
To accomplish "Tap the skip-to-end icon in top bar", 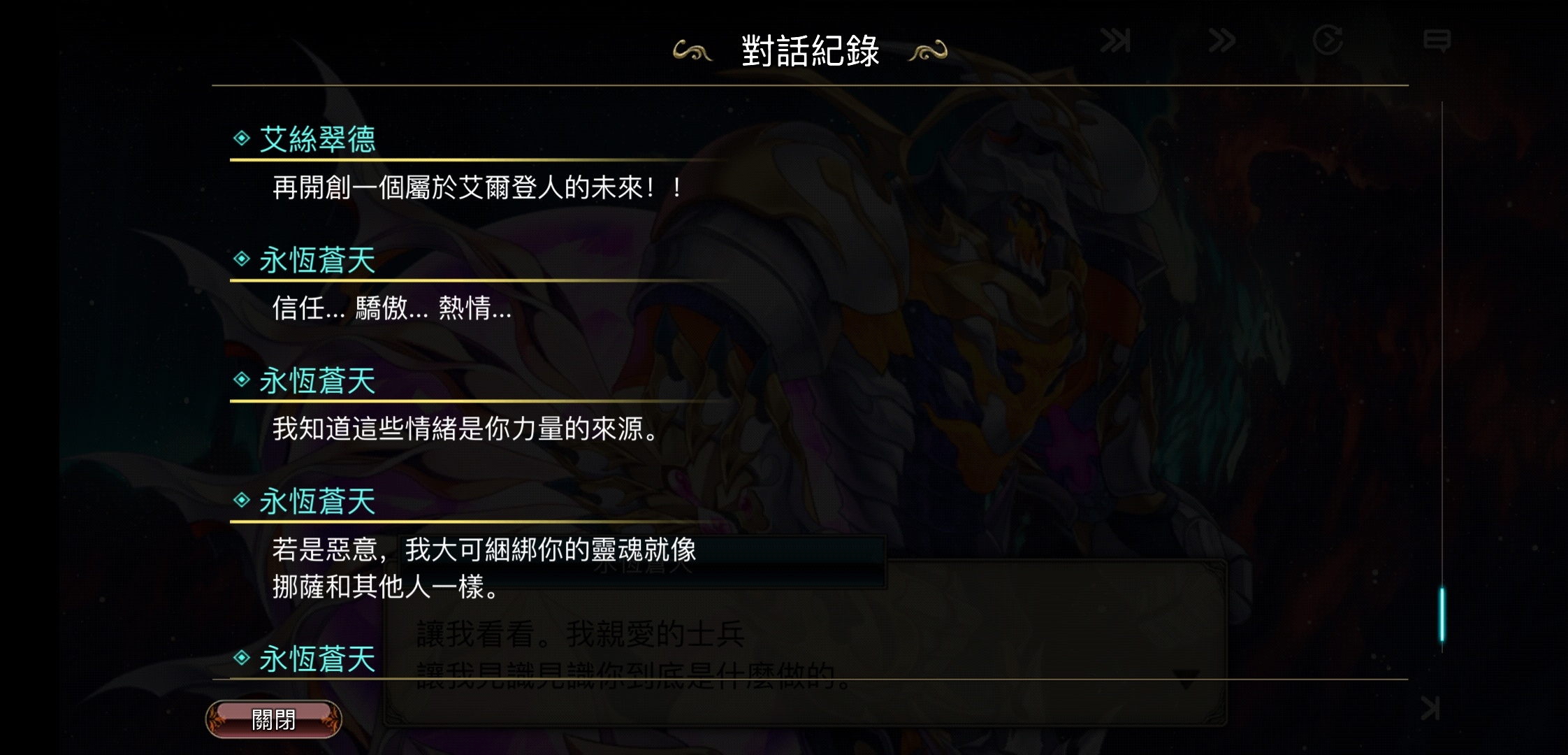I will [x=1115, y=41].
